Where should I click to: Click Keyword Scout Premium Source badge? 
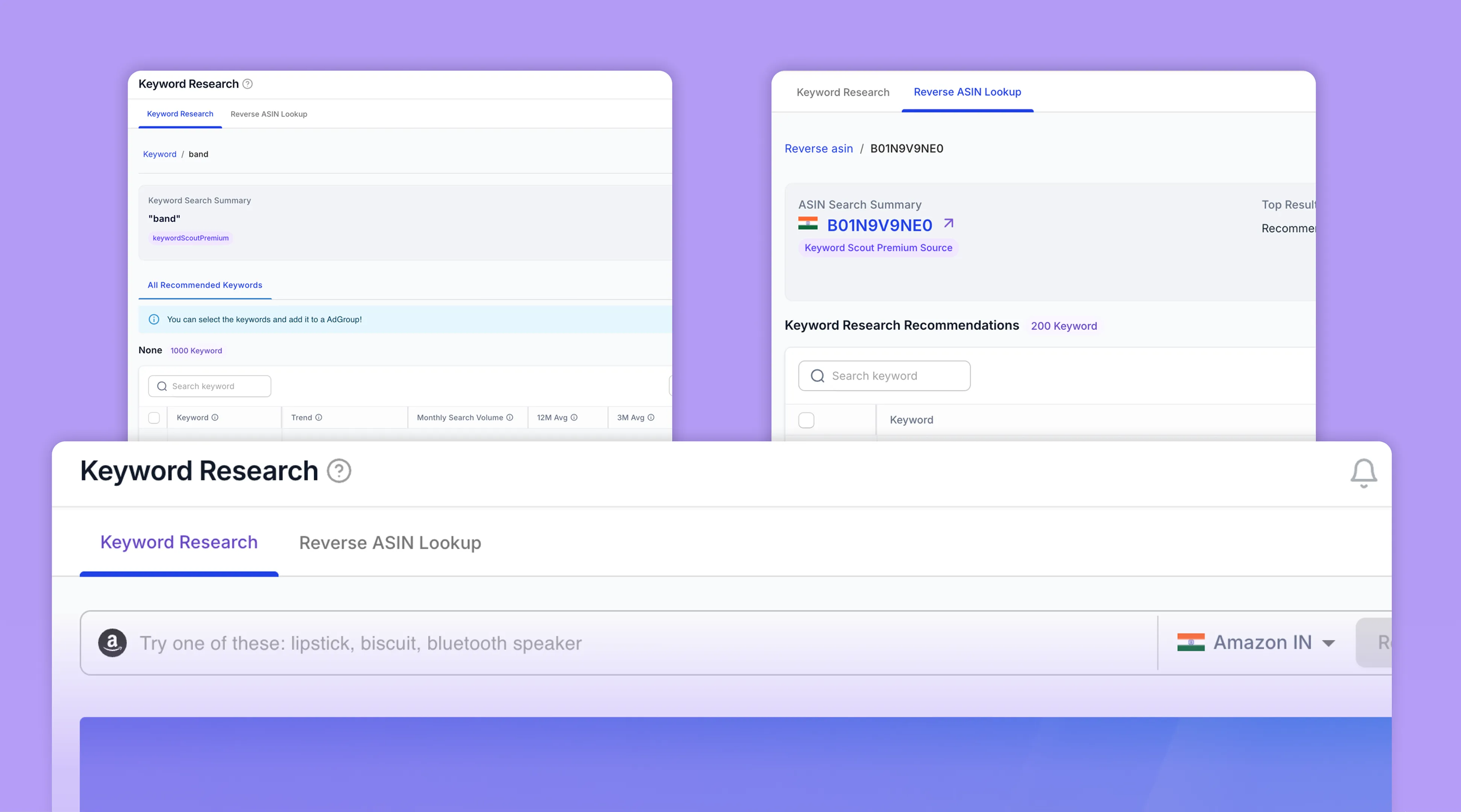(878, 248)
